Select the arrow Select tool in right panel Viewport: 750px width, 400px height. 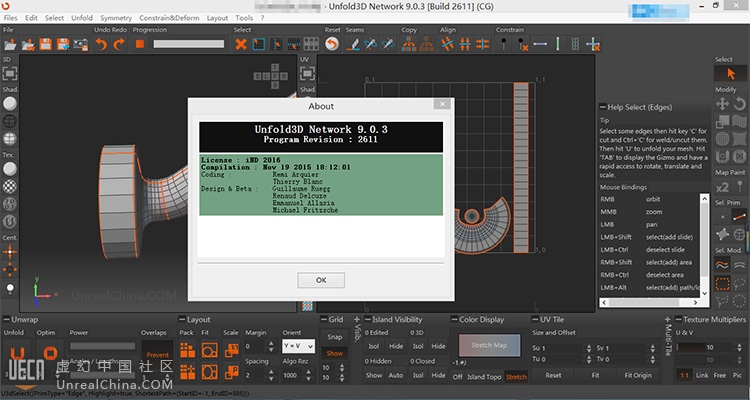point(730,74)
